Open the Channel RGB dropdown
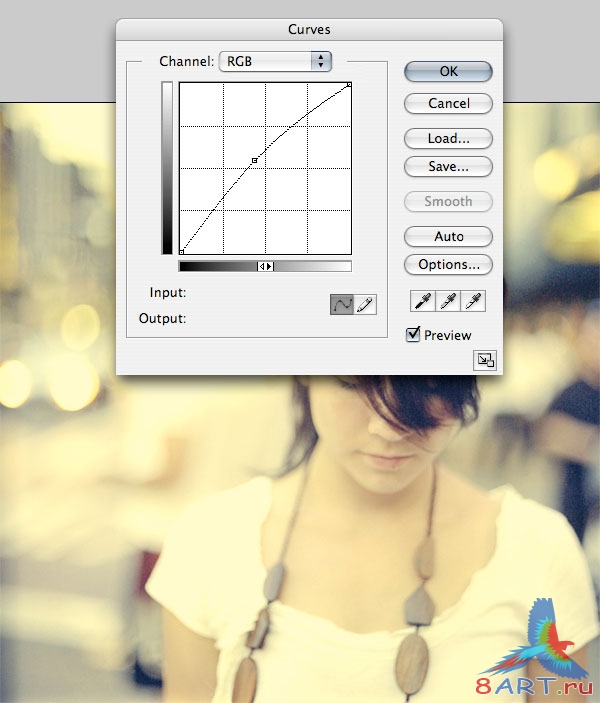The image size is (600, 703). [x=275, y=61]
